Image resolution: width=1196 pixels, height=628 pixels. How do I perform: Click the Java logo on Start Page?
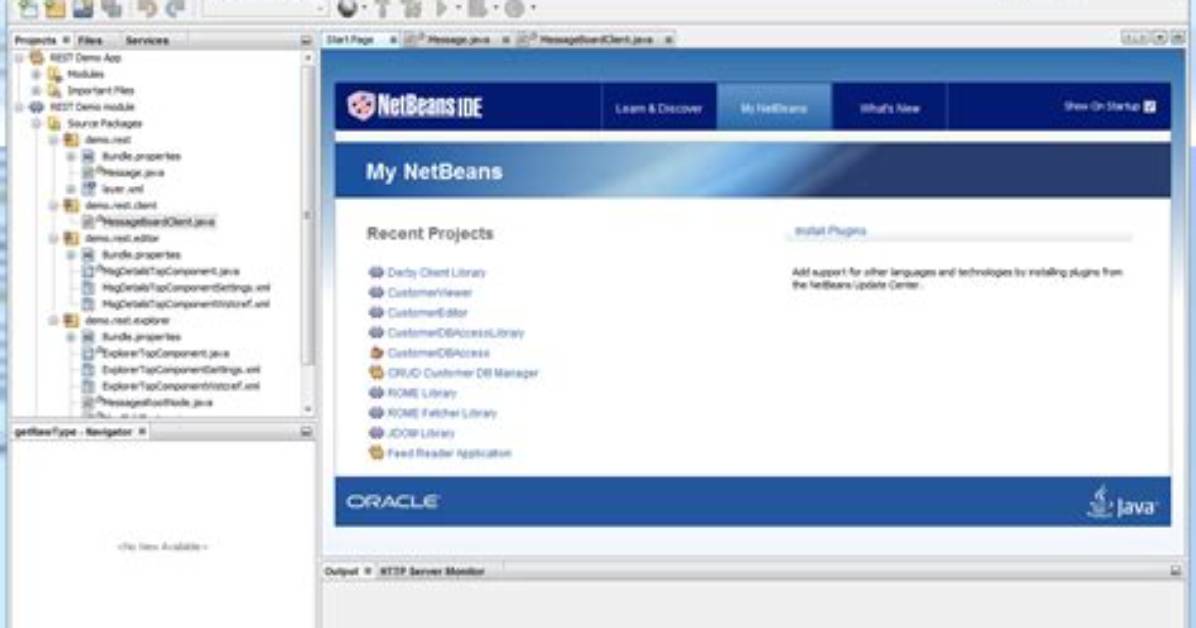[1121, 503]
